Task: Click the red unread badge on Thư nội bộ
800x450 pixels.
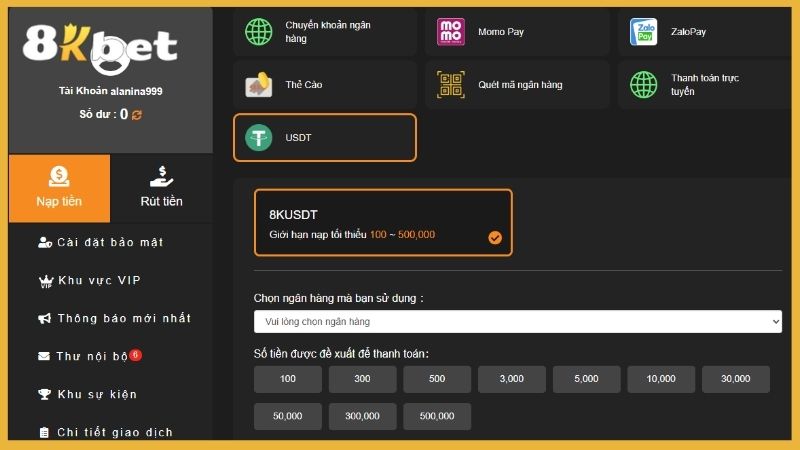Action: click(x=135, y=355)
